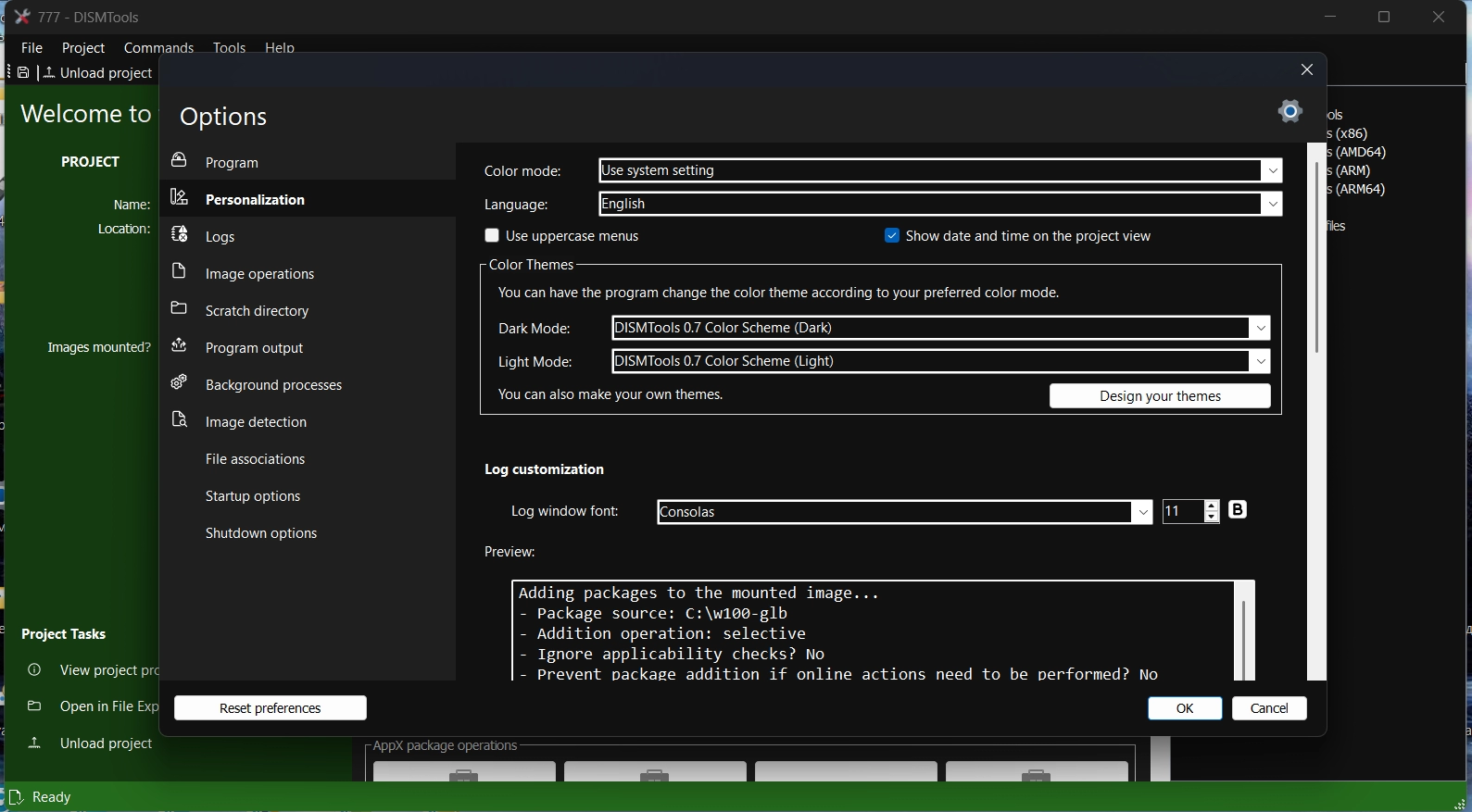This screenshot has height=812, width=1472.
Task: Click the Program output icon
Action: (180, 346)
